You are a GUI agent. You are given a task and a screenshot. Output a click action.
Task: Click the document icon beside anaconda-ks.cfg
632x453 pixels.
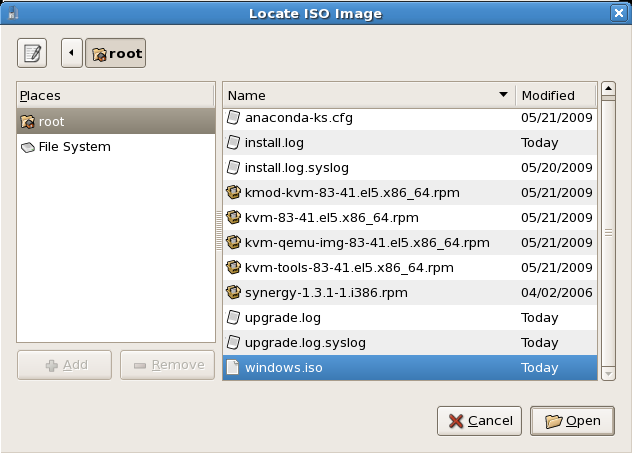click(233, 117)
